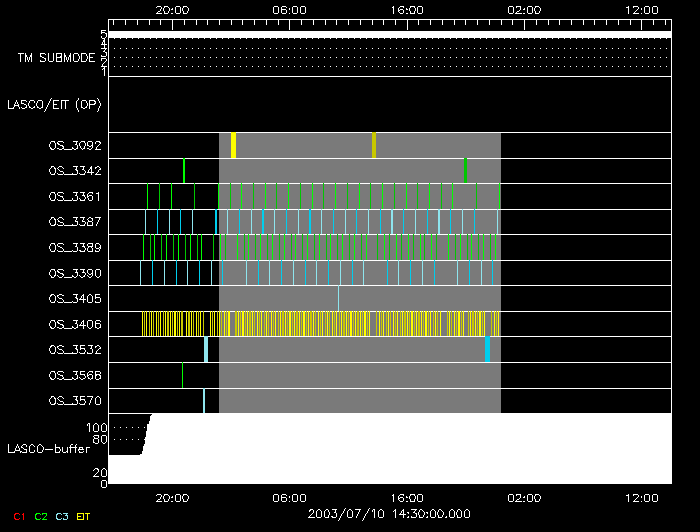
Task: Click the 2003/07/10 14:30:00.000 timestamp
Action: point(388,512)
